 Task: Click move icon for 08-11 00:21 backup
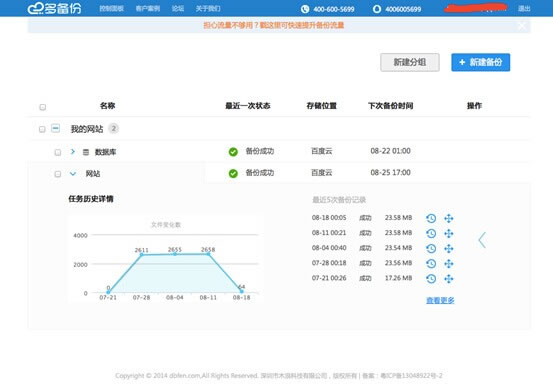click(449, 233)
